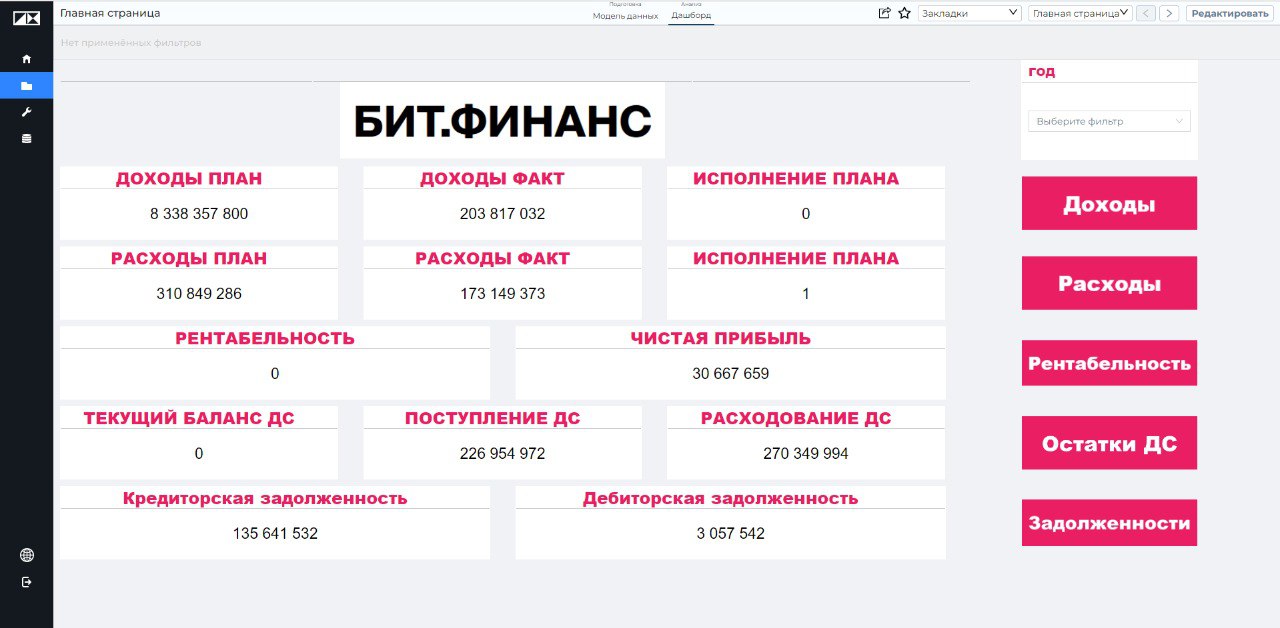The width and height of the screenshot is (1280, 628).
Task: Click the Задолженности button
Action: (x=1109, y=523)
